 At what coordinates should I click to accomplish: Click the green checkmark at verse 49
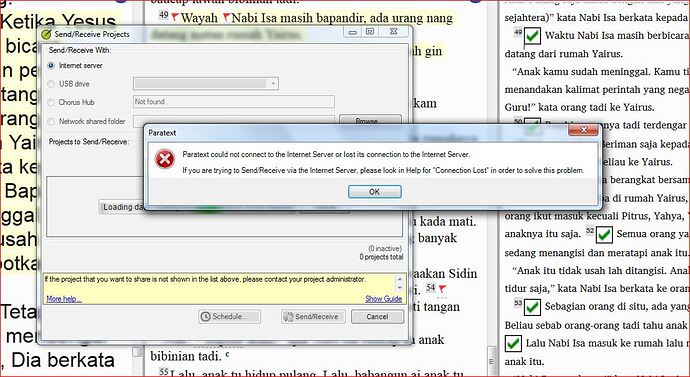[x=533, y=36]
